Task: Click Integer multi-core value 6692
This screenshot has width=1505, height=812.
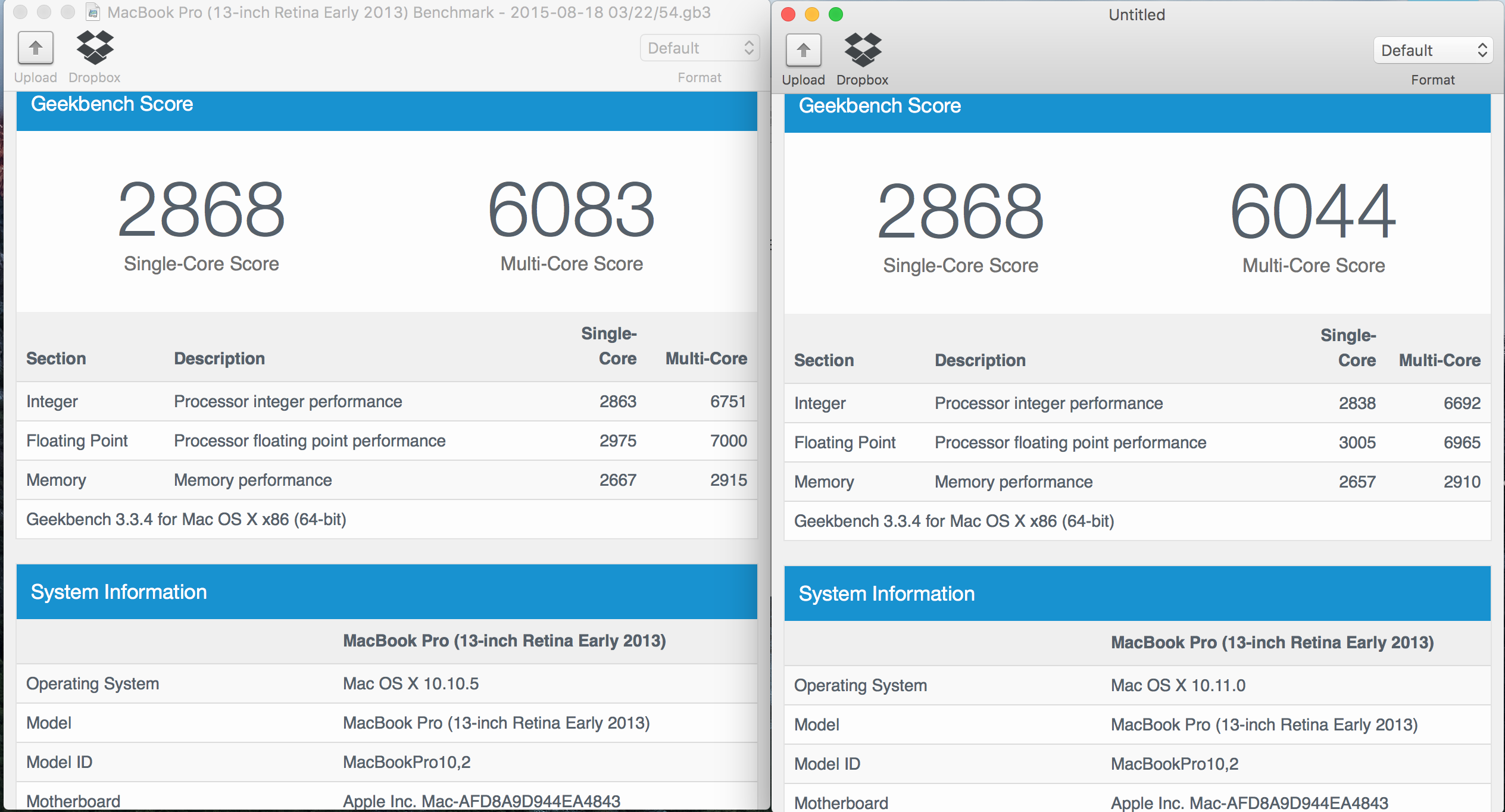Action: (1462, 403)
